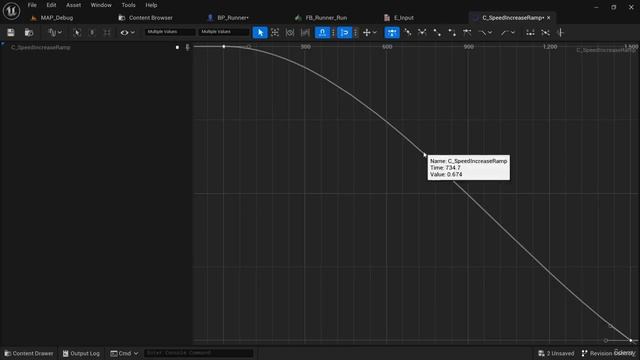Open the Window menu

coord(101,5)
